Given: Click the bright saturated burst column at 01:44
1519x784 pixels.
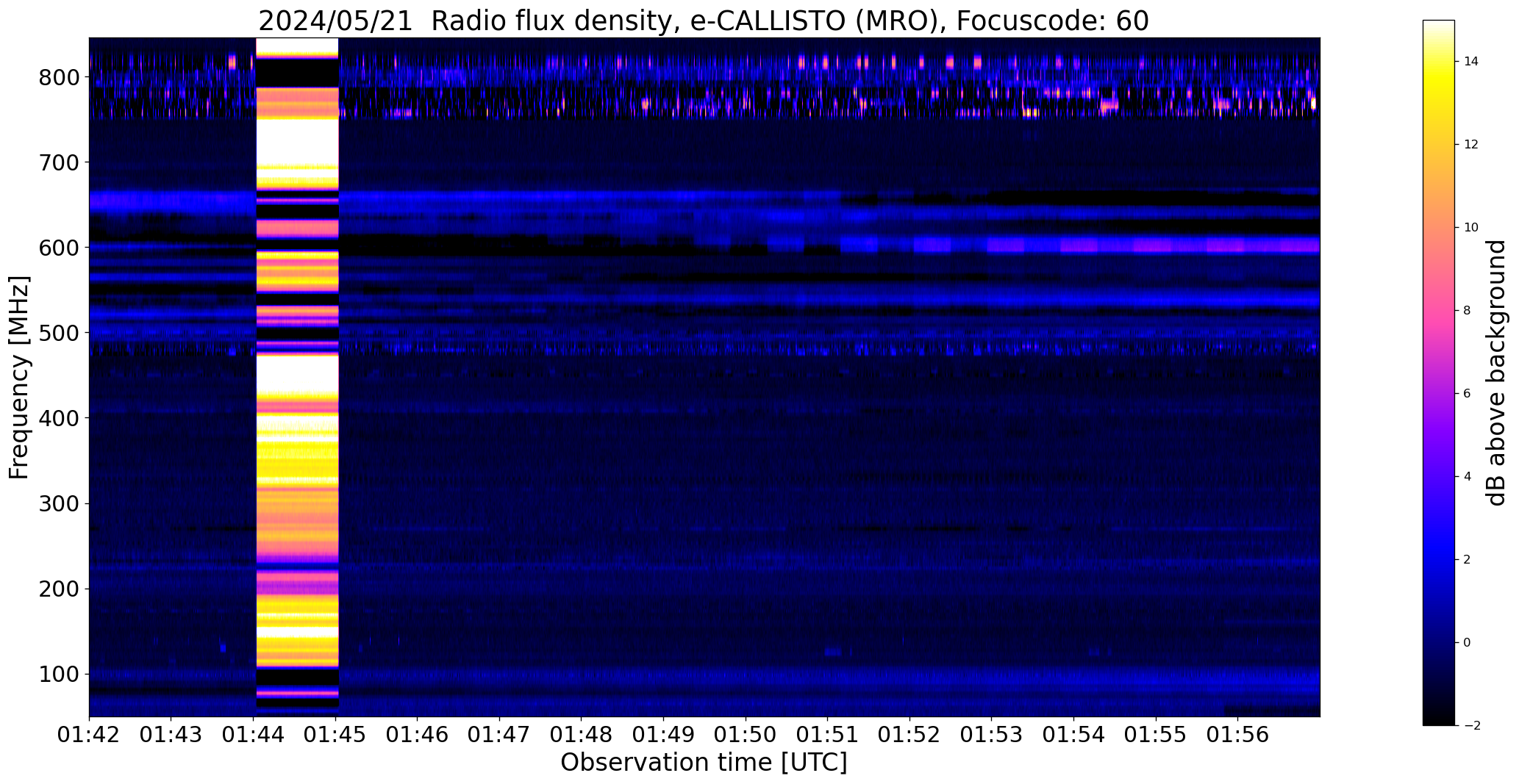Looking at the screenshot, I should [297, 377].
